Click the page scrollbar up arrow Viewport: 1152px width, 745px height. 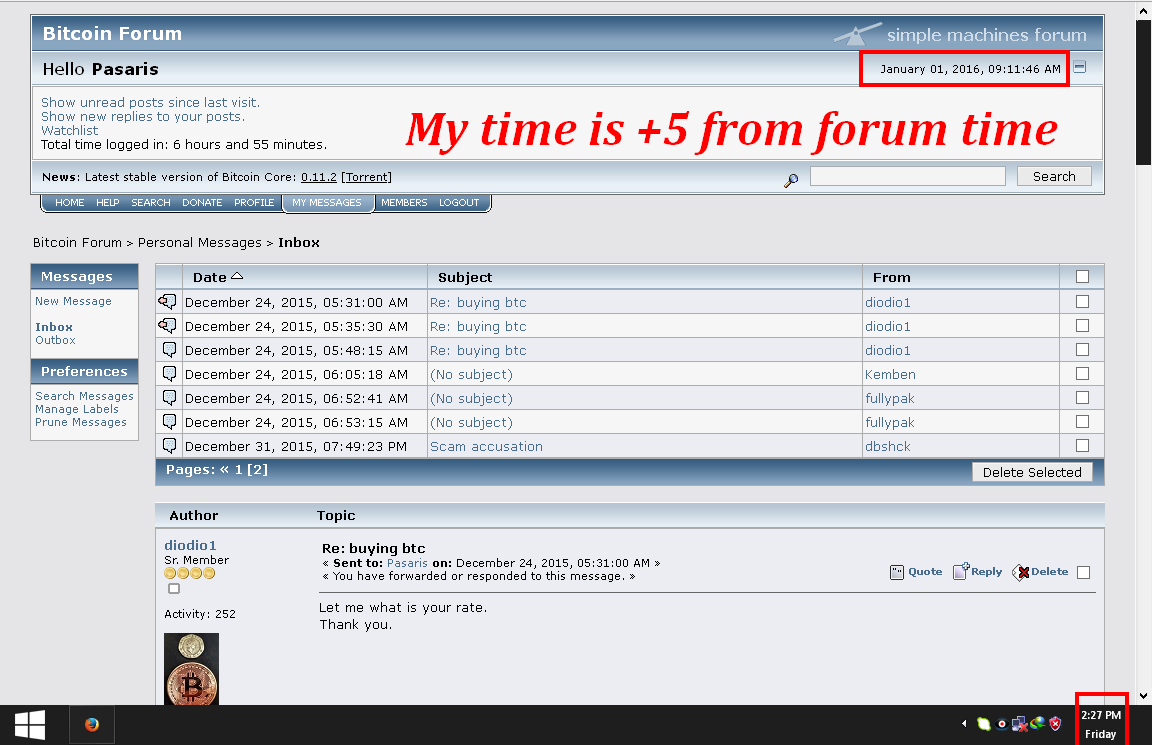coord(1143,11)
